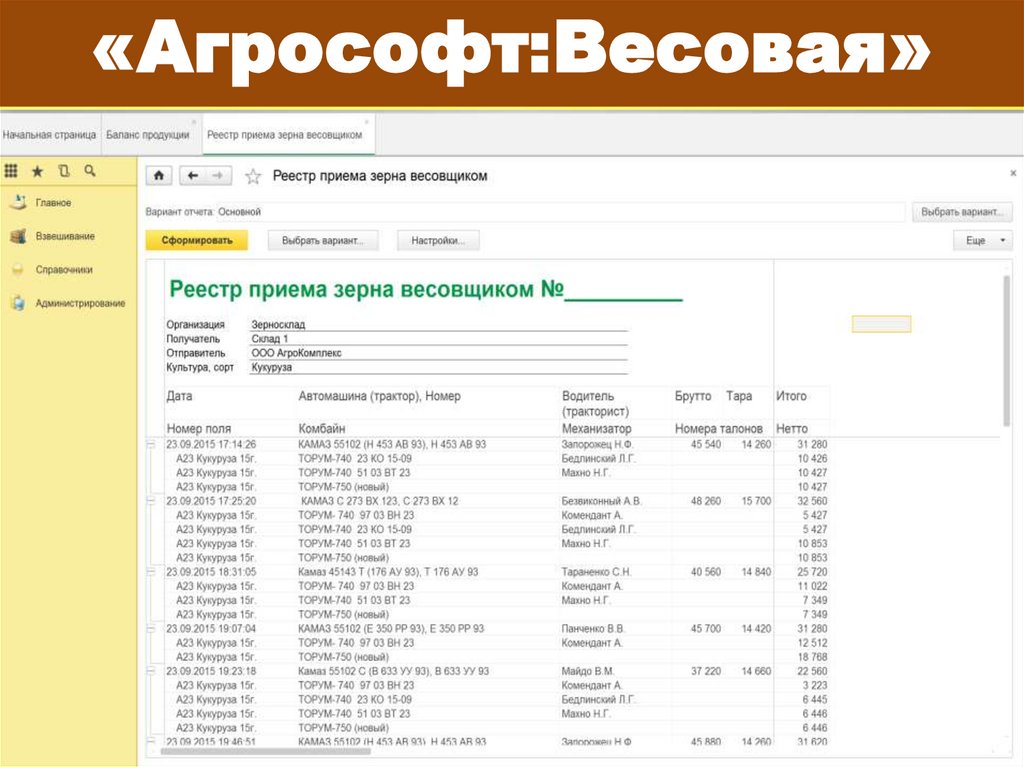
Task: Click the Тара column header
Action: point(739,396)
